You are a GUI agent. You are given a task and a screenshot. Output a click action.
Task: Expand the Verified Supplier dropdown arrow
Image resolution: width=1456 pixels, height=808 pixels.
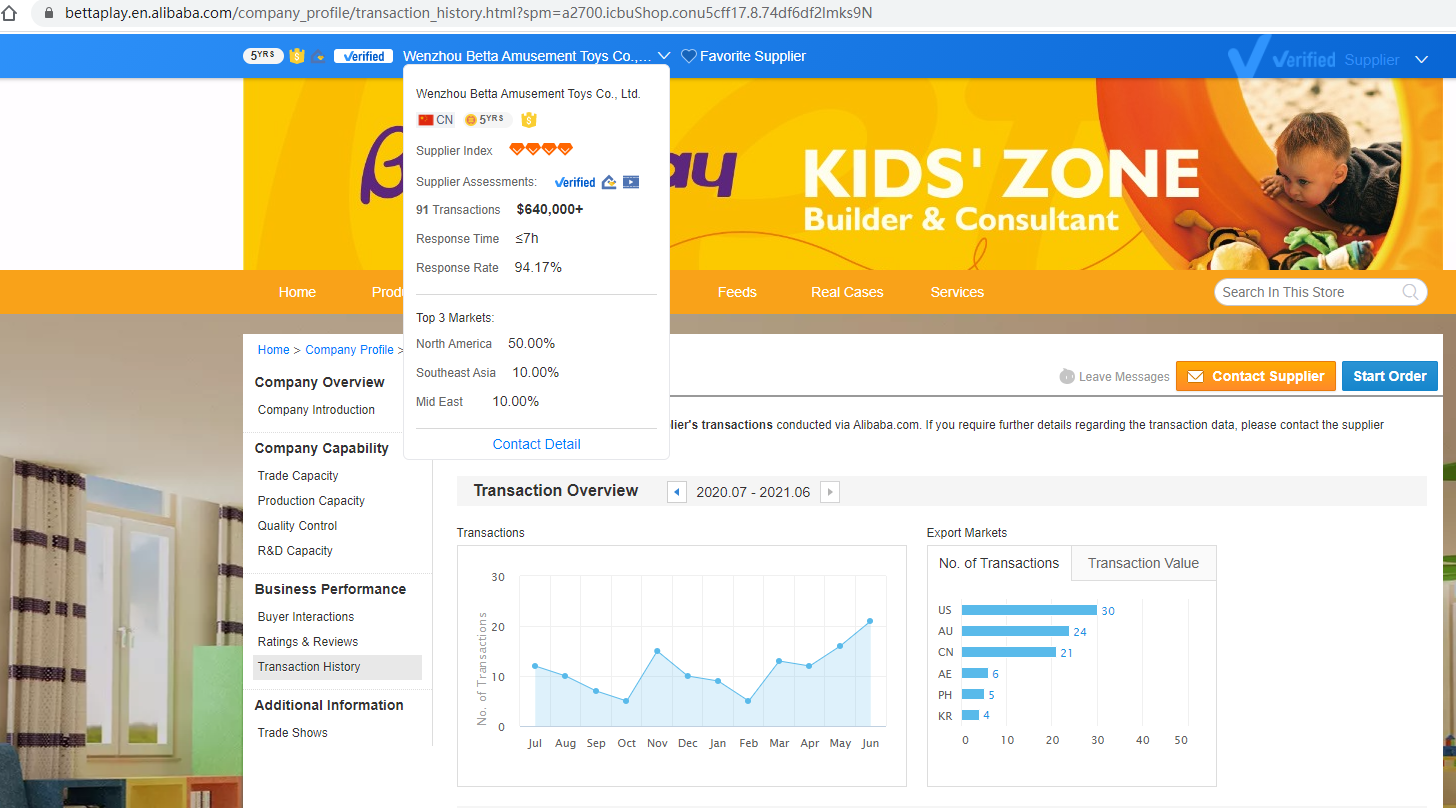[1421, 60]
